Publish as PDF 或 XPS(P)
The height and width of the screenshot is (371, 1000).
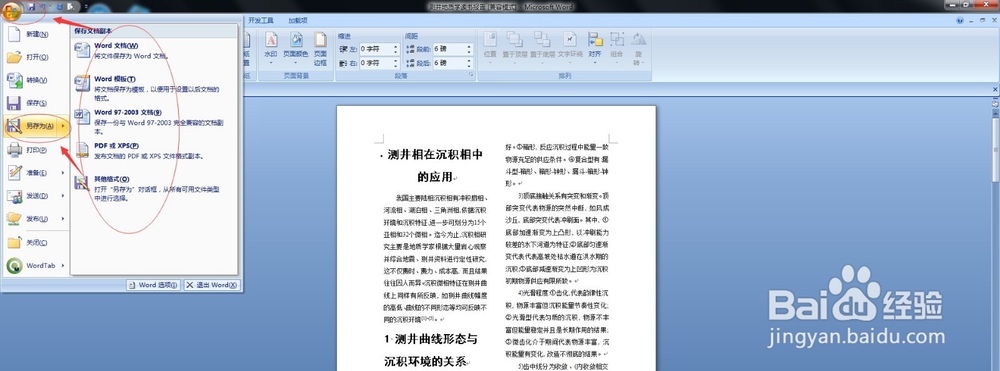click(153, 150)
